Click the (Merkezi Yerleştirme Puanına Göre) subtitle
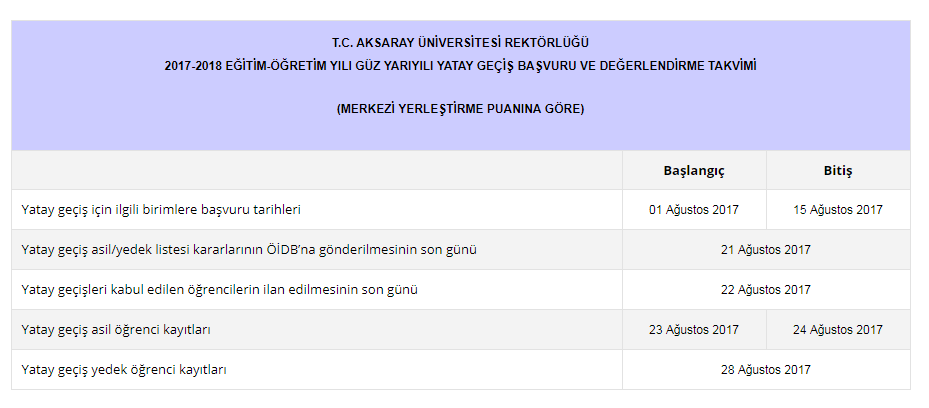 (460, 110)
